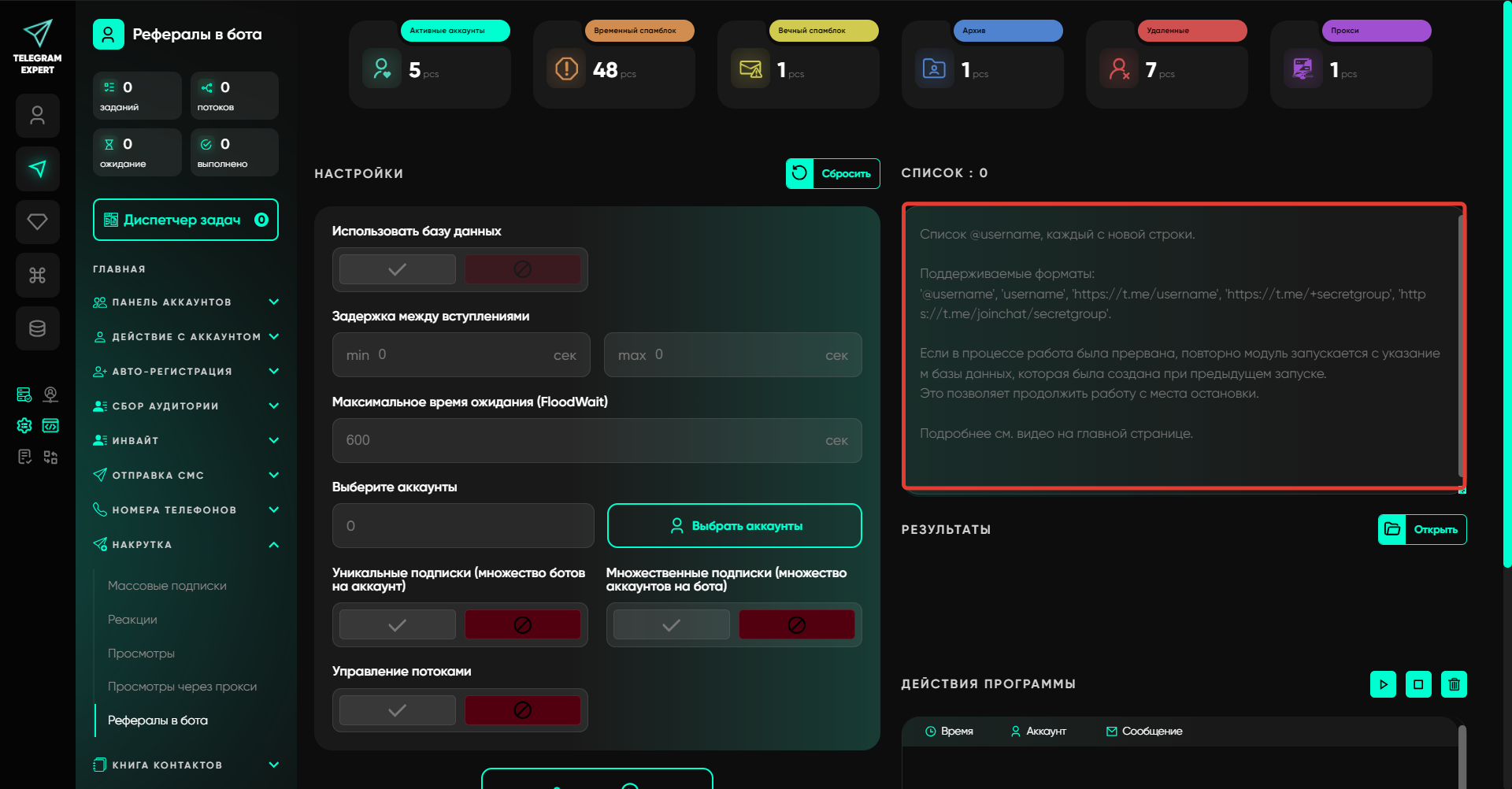Click the trash icon to clear log

point(1454,684)
